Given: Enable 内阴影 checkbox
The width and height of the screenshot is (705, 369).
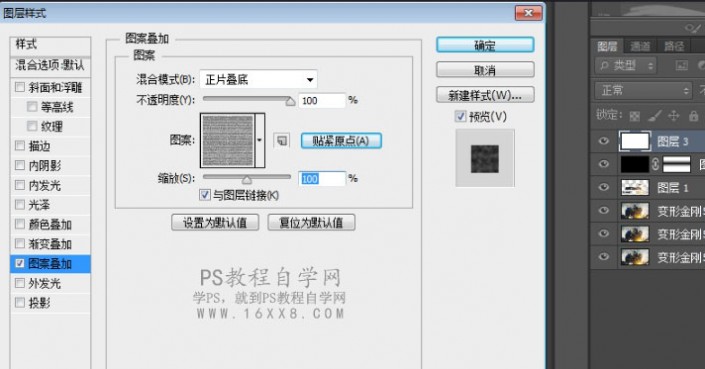Looking at the screenshot, I should click(x=20, y=165).
